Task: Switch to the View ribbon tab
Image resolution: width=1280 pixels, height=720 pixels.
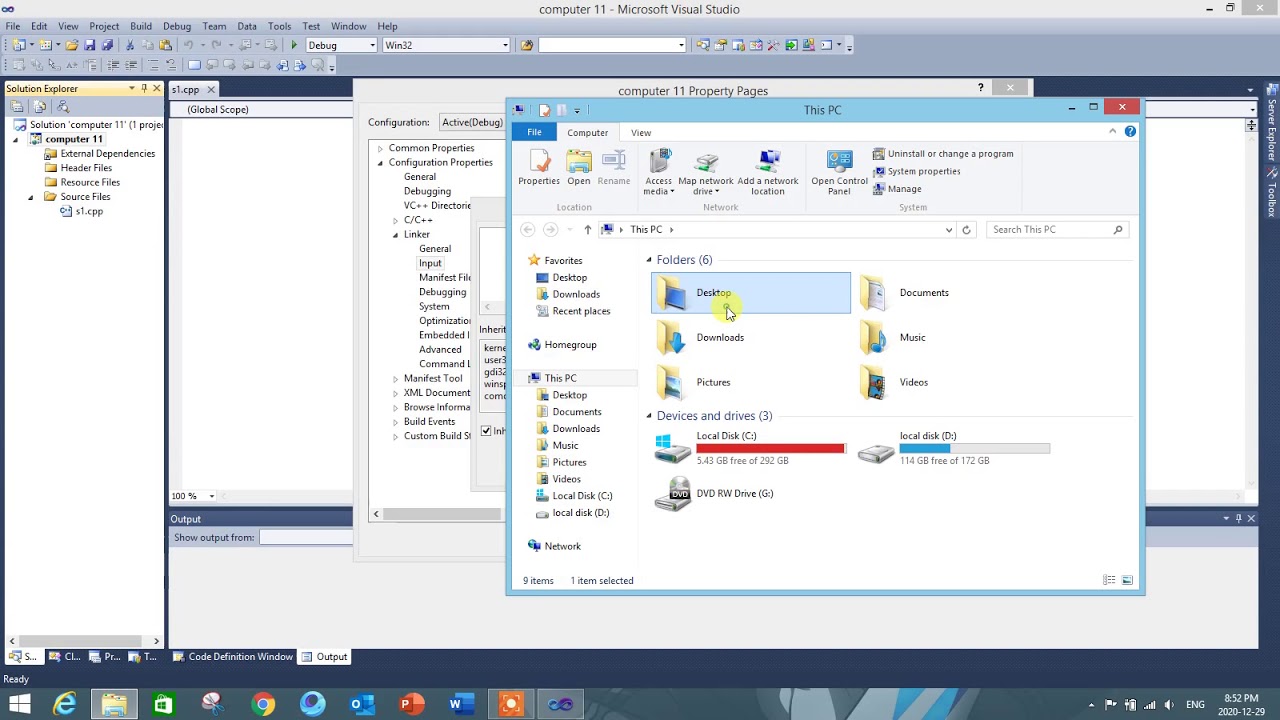Action: 641,132
